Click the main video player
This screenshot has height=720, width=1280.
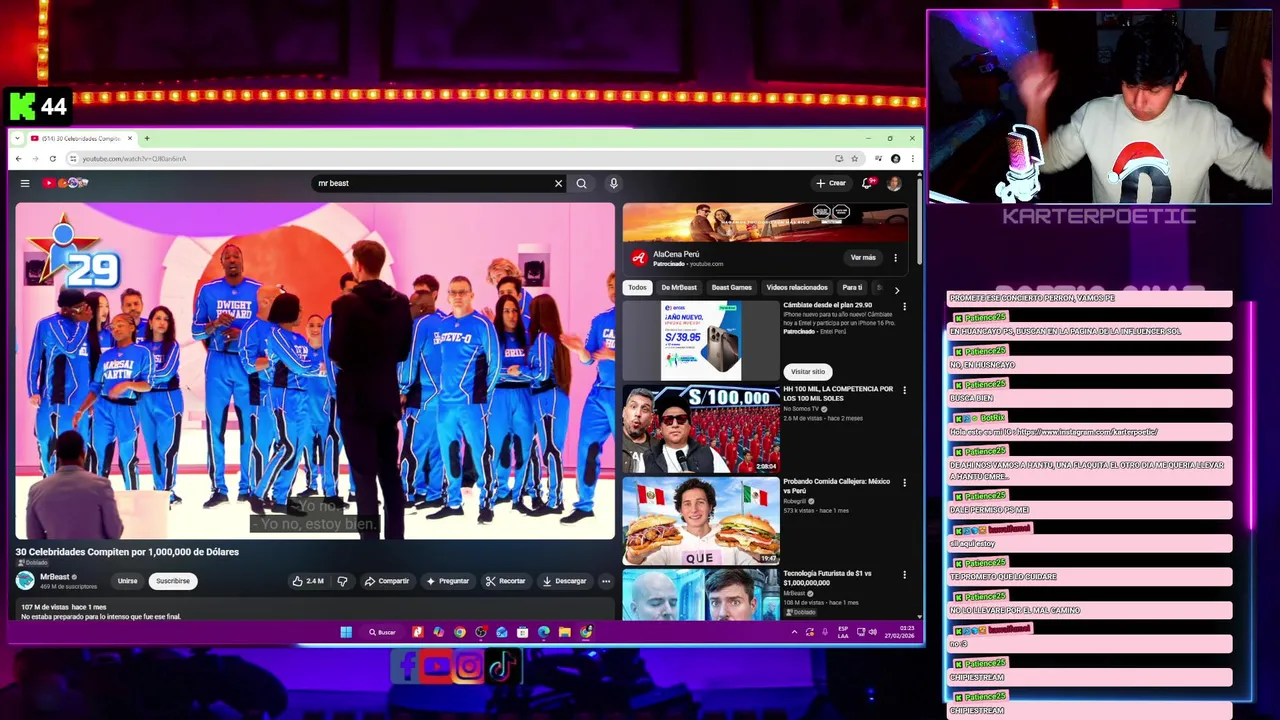(x=315, y=371)
